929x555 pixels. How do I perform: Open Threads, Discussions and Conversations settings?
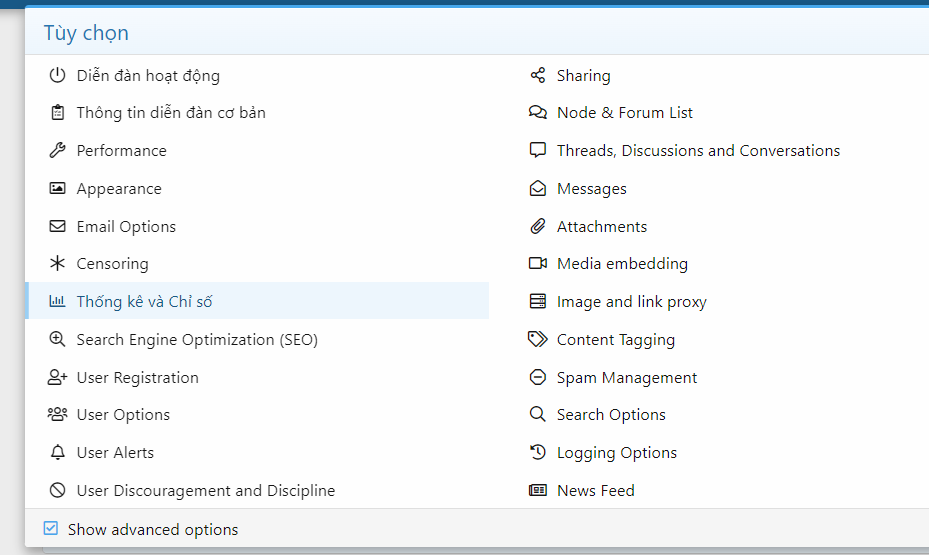coord(698,151)
